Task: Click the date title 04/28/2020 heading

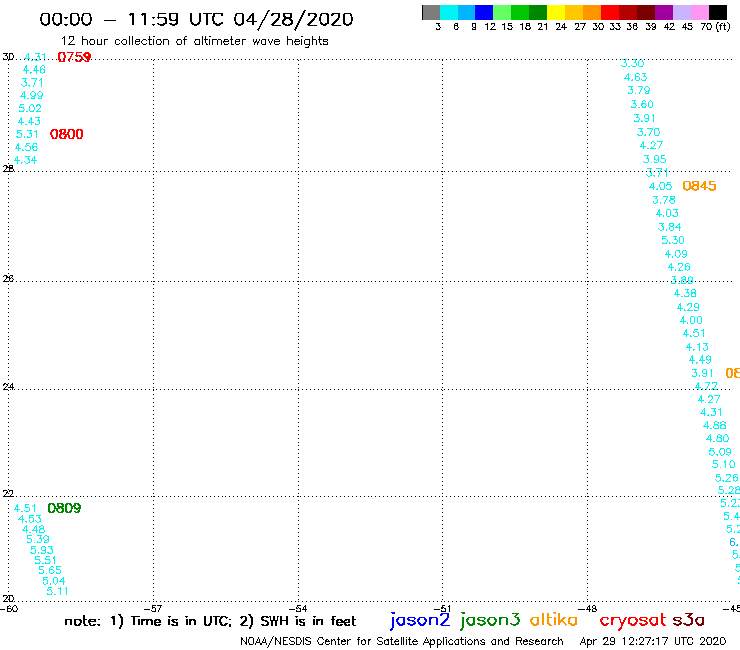Action: click(293, 20)
